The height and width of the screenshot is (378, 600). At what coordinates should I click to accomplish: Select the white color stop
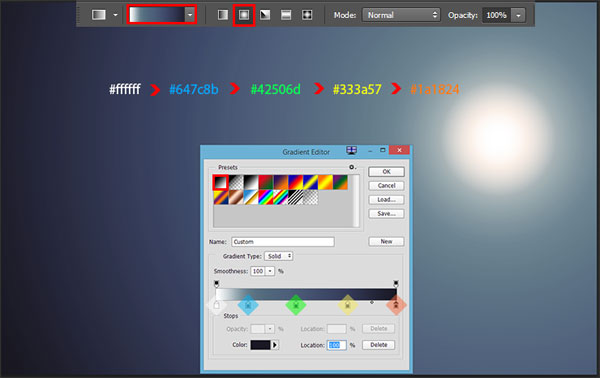[217, 305]
